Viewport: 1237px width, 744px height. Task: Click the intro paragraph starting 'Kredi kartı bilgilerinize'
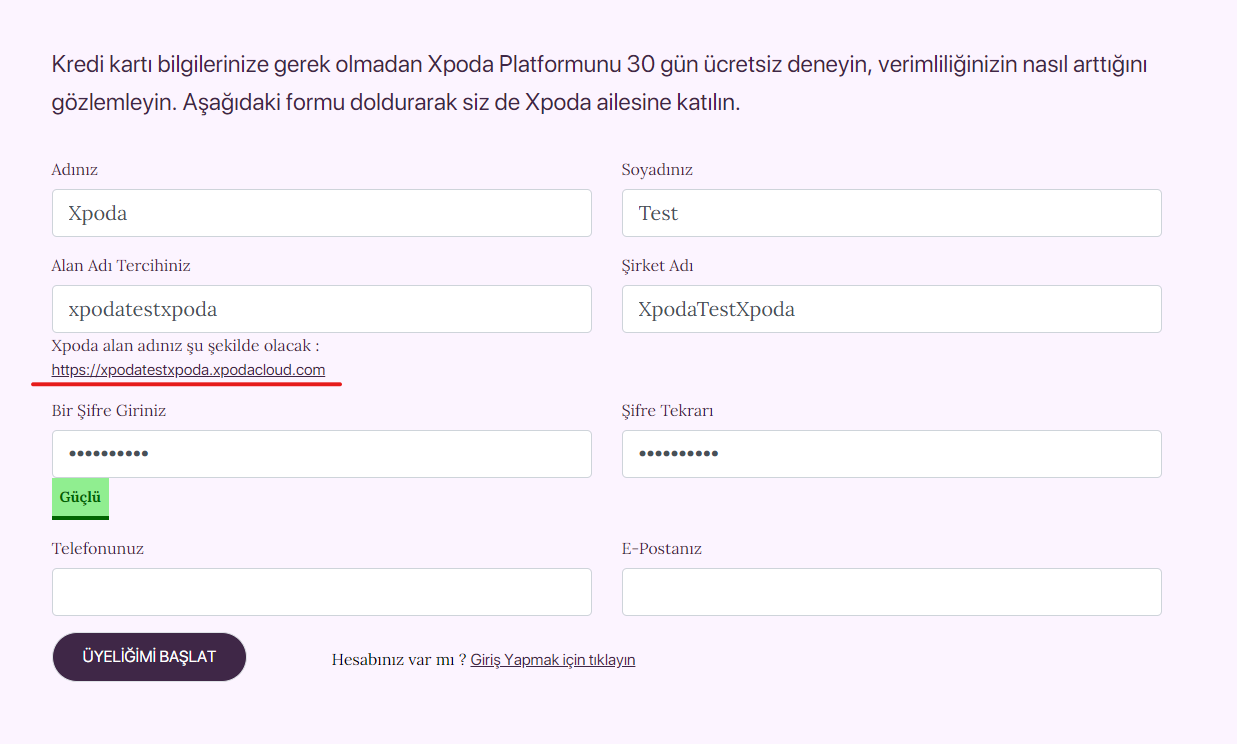pos(599,84)
